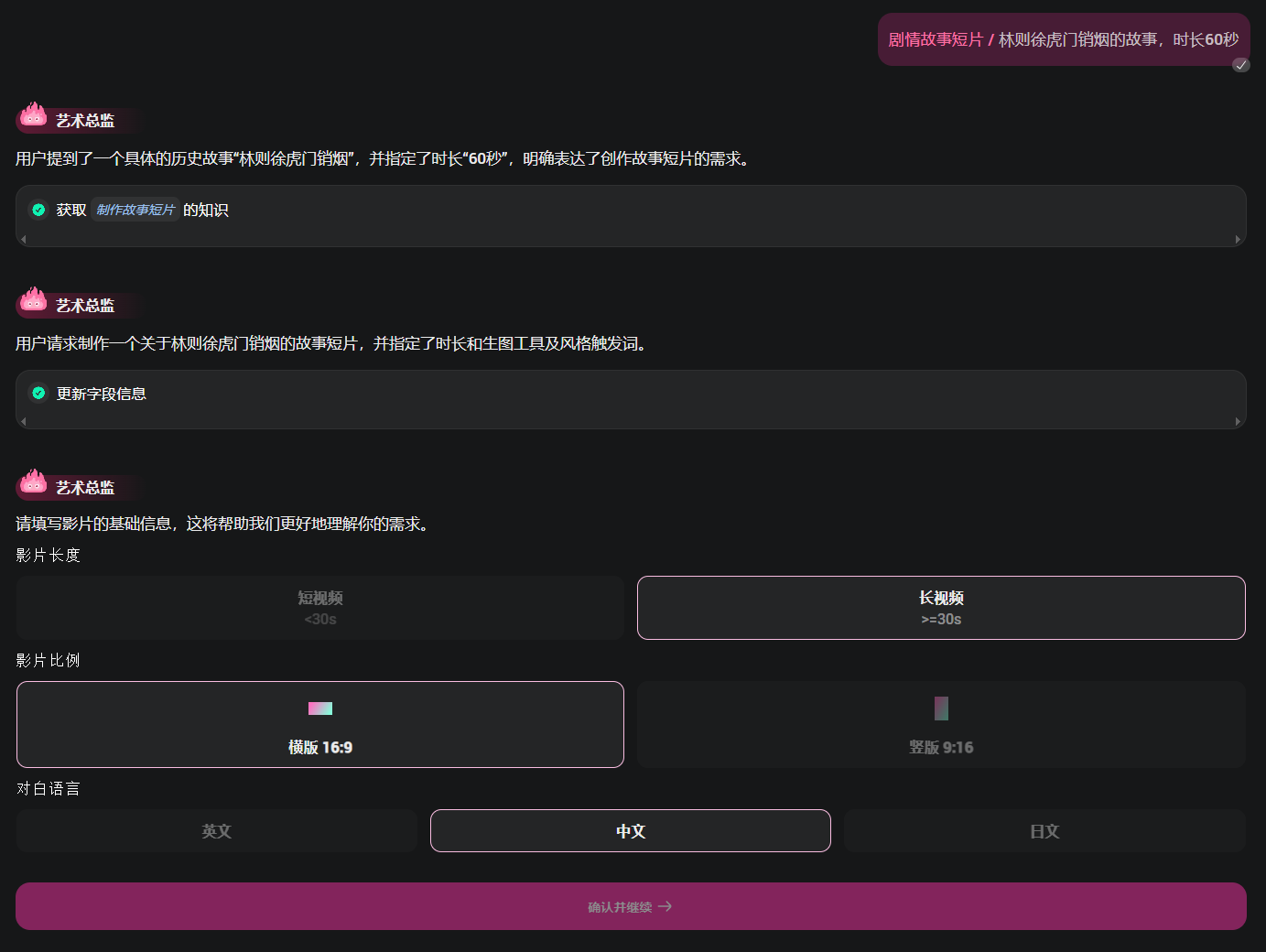Click the portrait 9:16 gradient icon
This screenshot has width=1266, height=952.
point(941,709)
